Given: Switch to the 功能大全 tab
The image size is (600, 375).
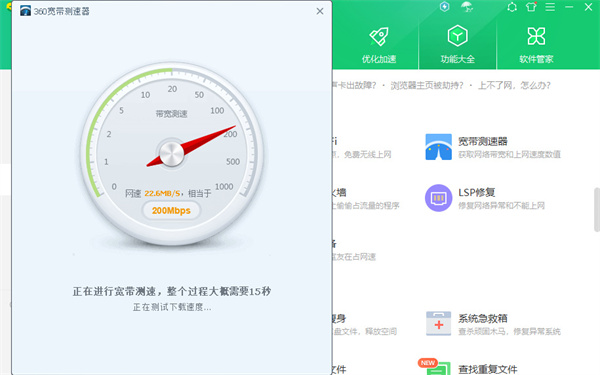Looking at the screenshot, I should click(458, 45).
